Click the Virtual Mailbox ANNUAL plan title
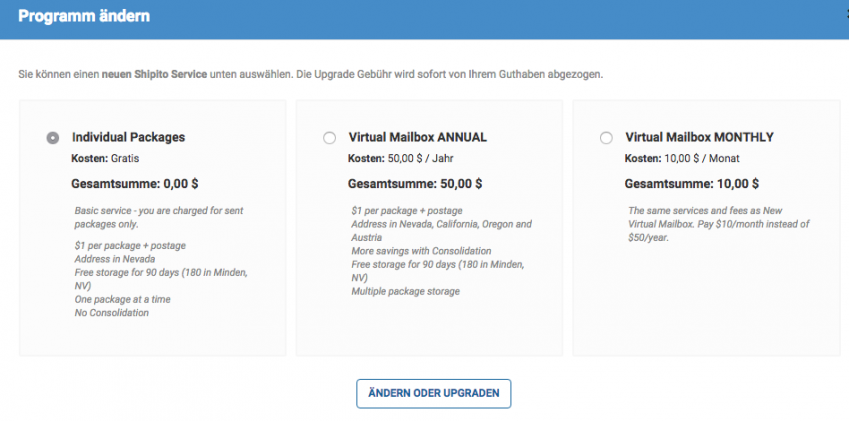 417,137
